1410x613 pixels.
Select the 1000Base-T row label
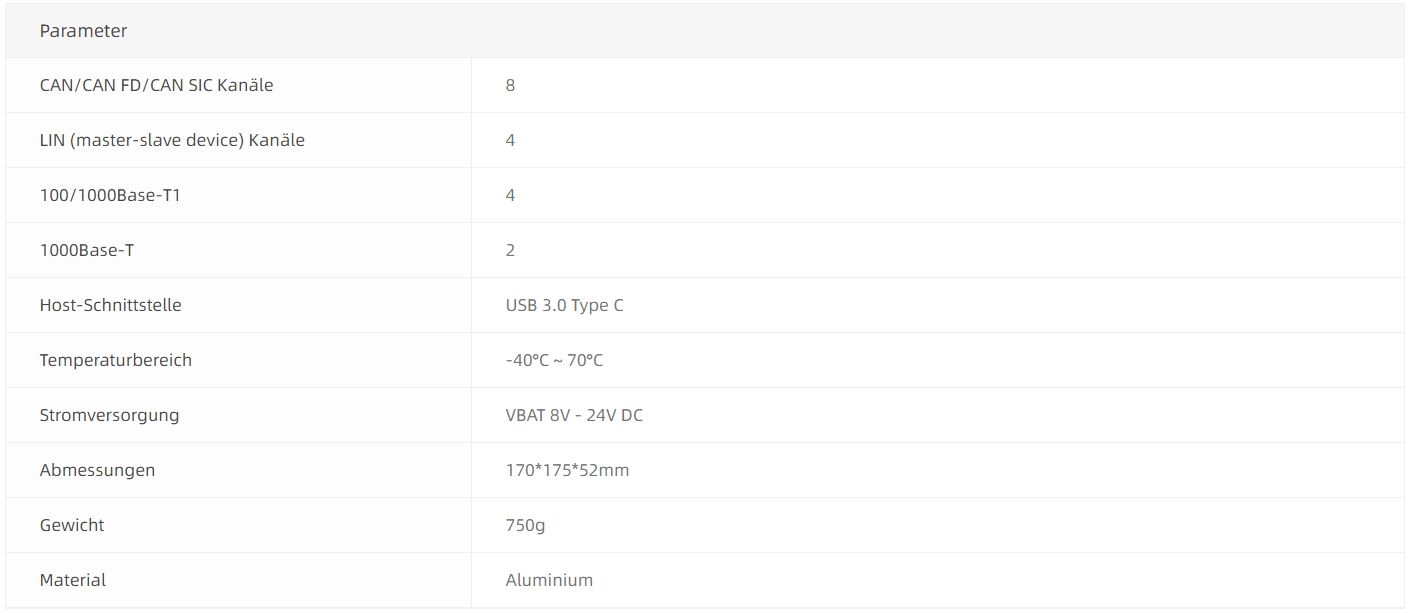[x=87, y=250]
